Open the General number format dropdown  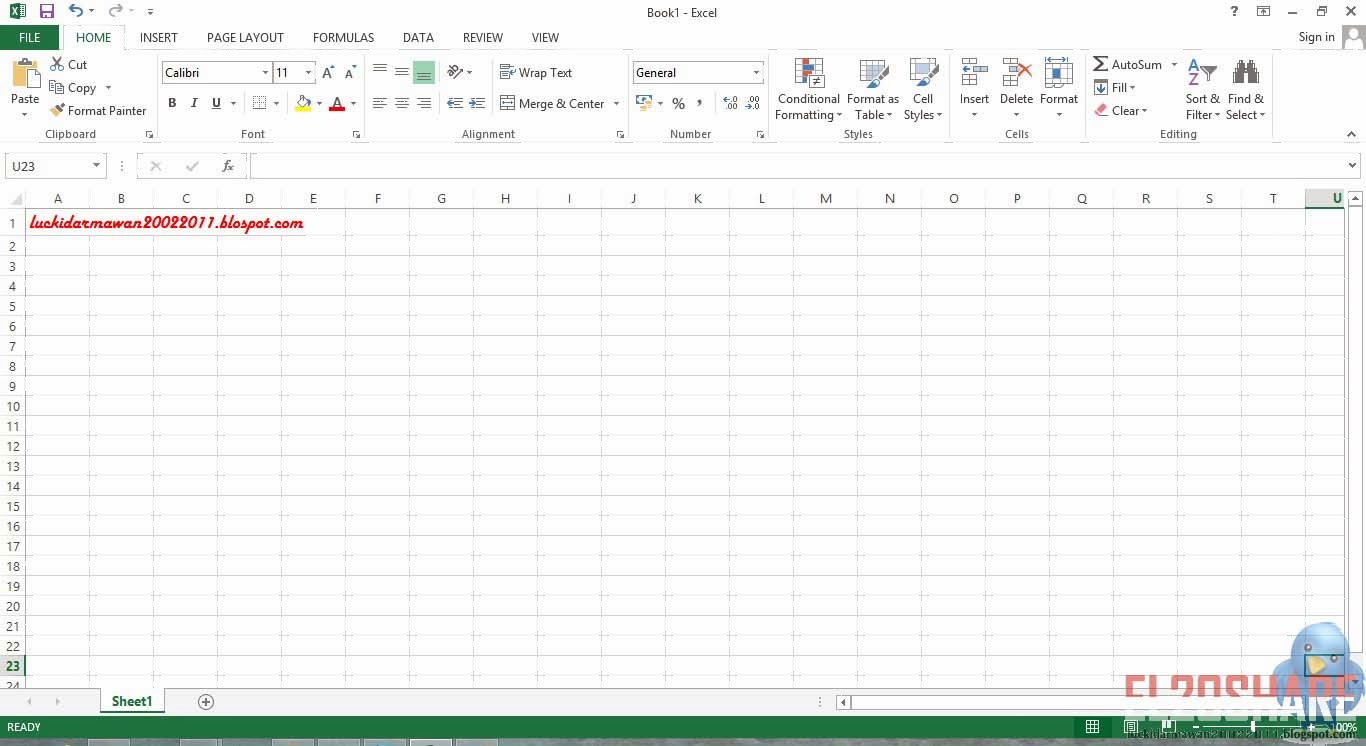click(x=756, y=73)
